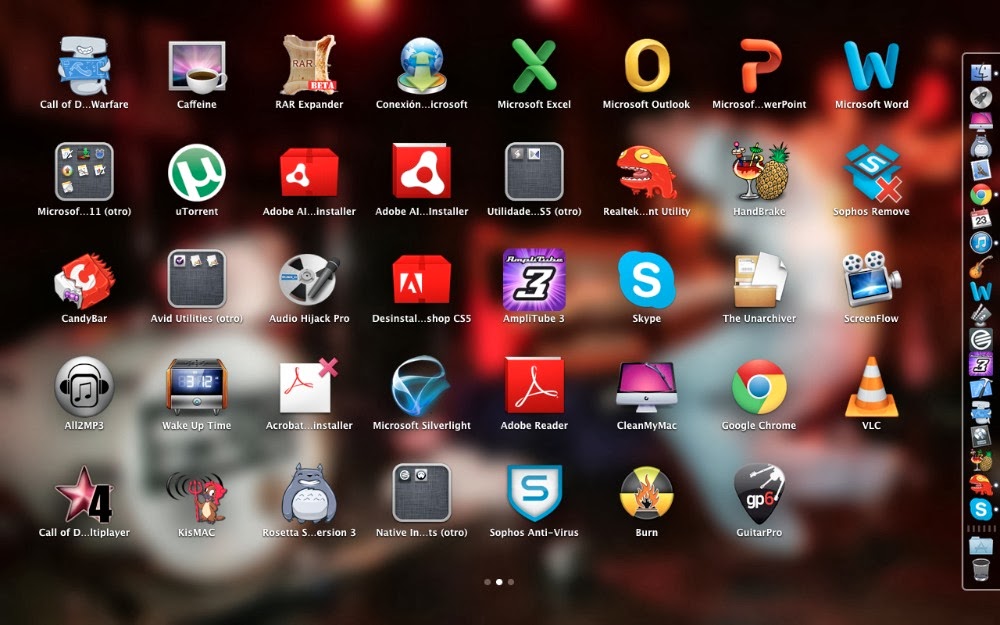The image size is (1000, 625).
Task: Open the Trash in the Dock
Action: pos(980,570)
